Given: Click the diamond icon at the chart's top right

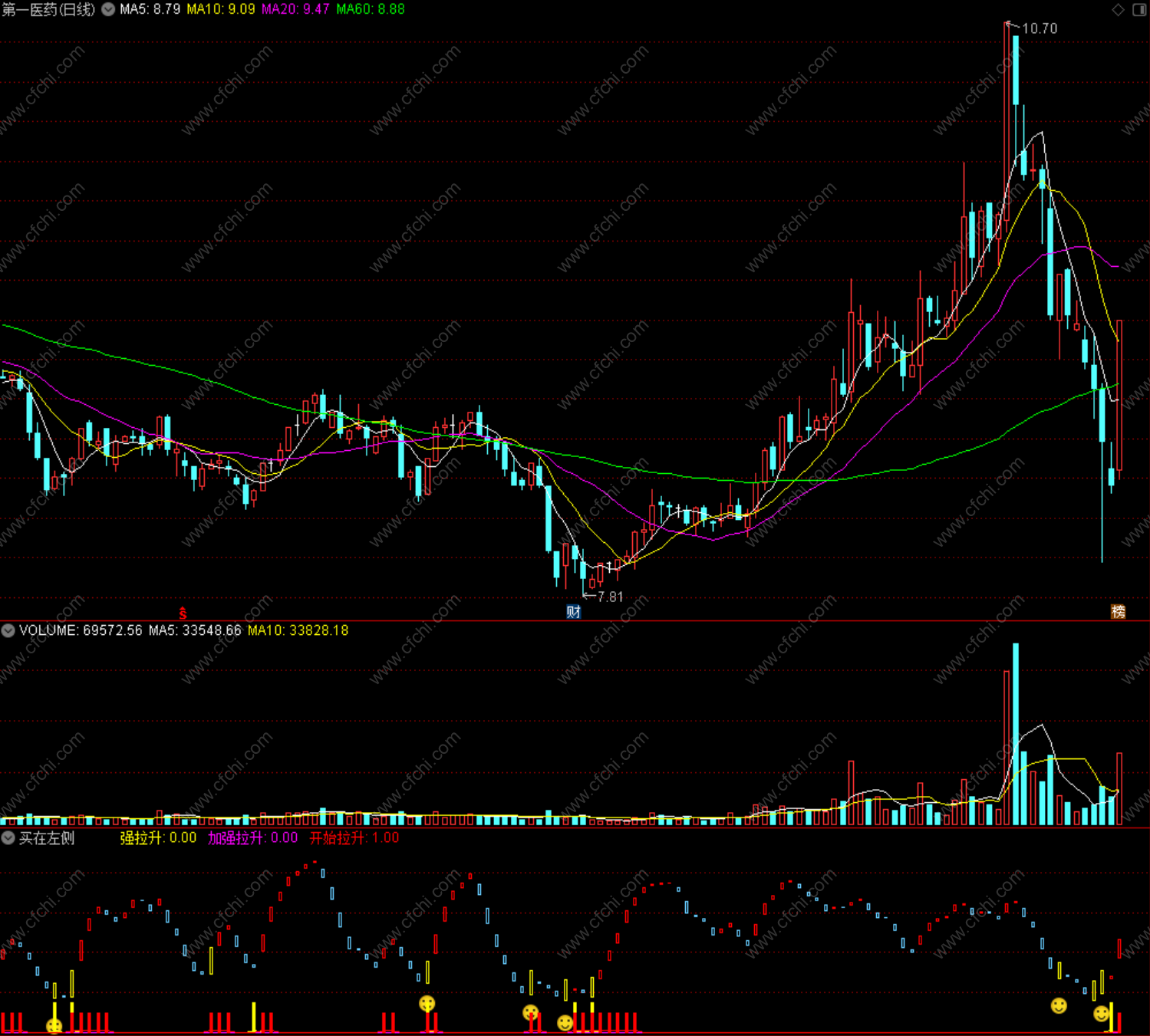Looking at the screenshot, I should tap(1118, 9).
